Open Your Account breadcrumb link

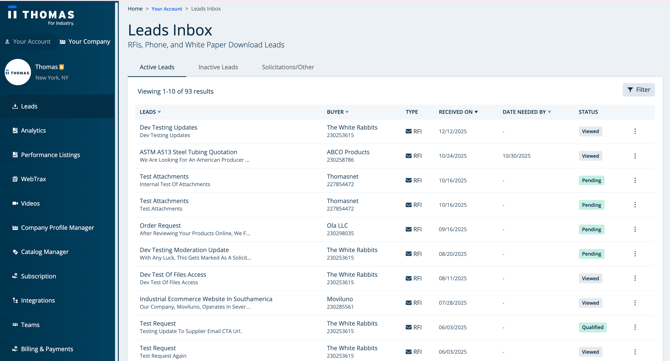(167, 9)
